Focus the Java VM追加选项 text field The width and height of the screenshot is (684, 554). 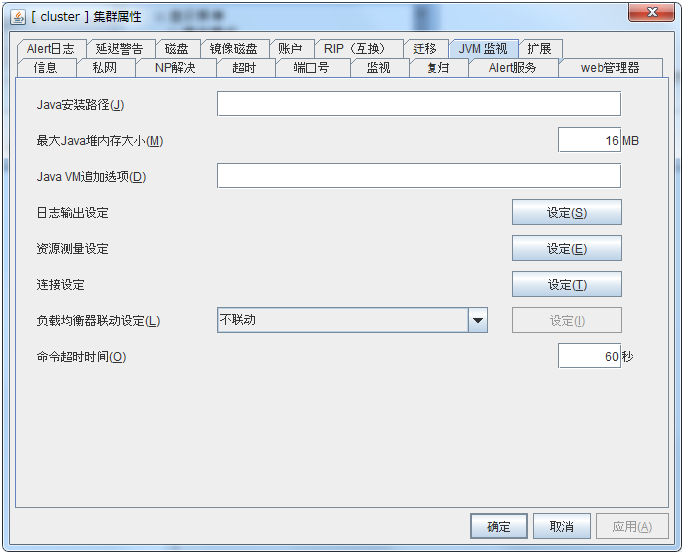pos(419,176)
